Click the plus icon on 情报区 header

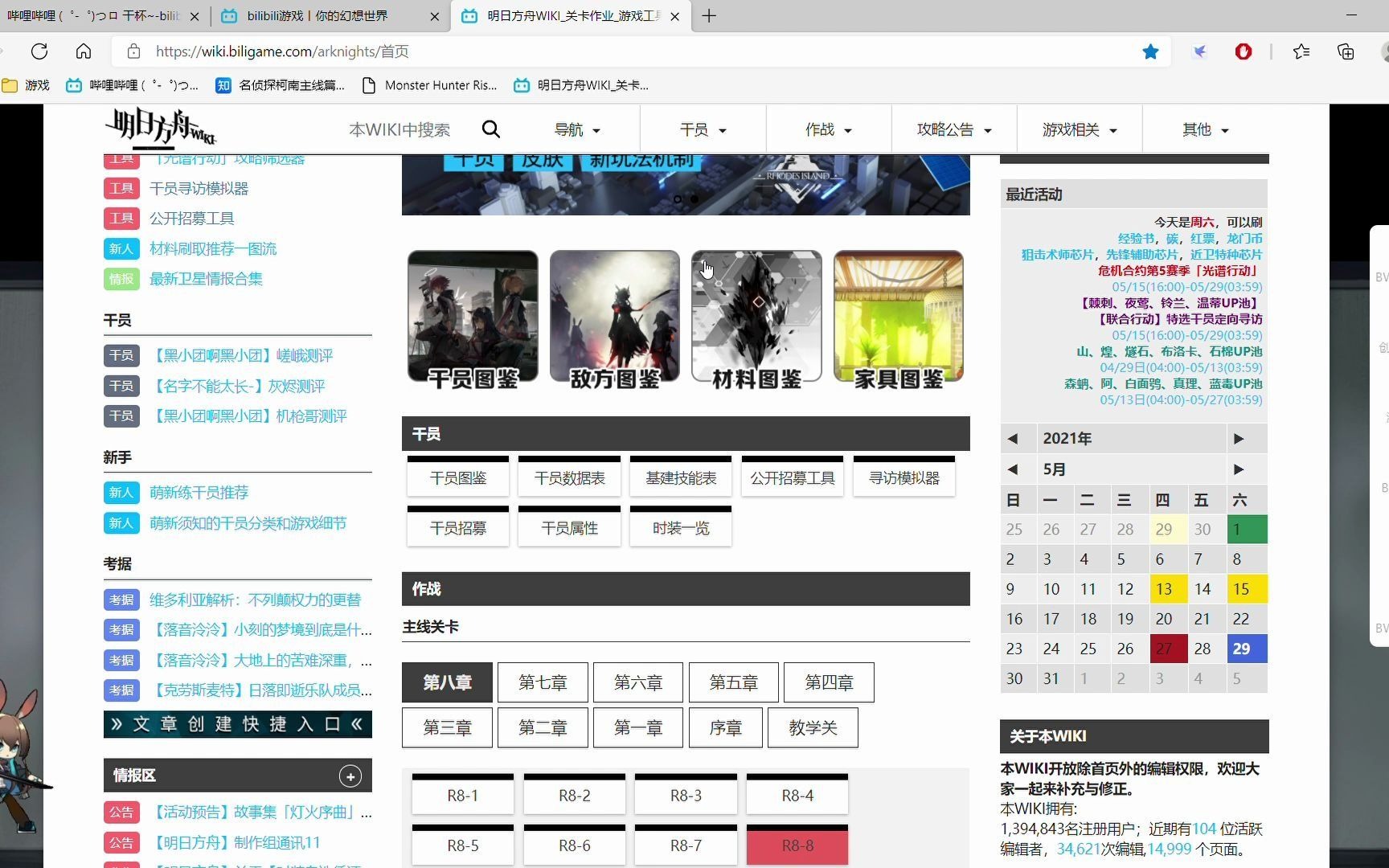[x=350, y=776]
